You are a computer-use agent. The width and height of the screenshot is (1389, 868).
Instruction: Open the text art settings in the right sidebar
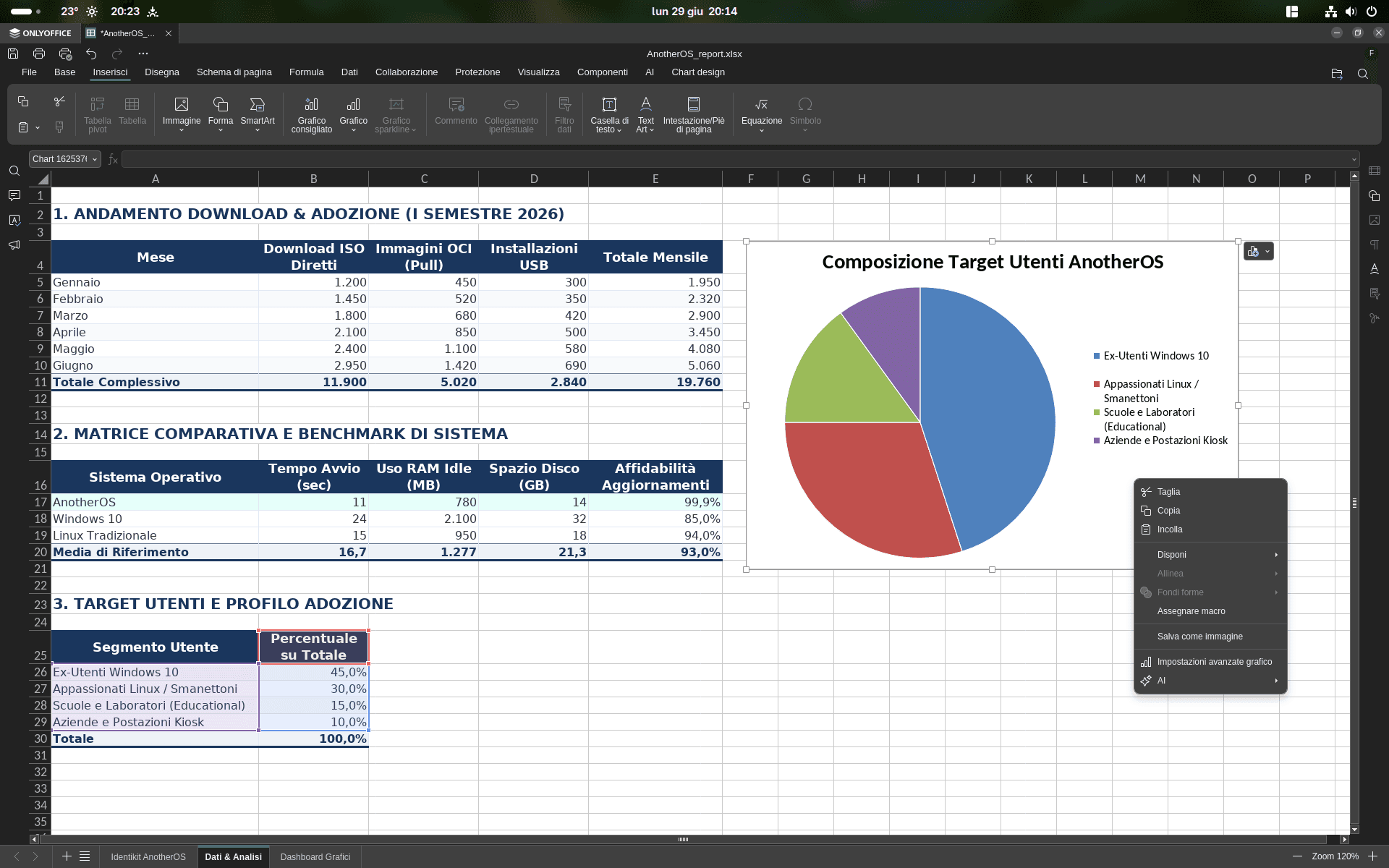point(1375,269)
